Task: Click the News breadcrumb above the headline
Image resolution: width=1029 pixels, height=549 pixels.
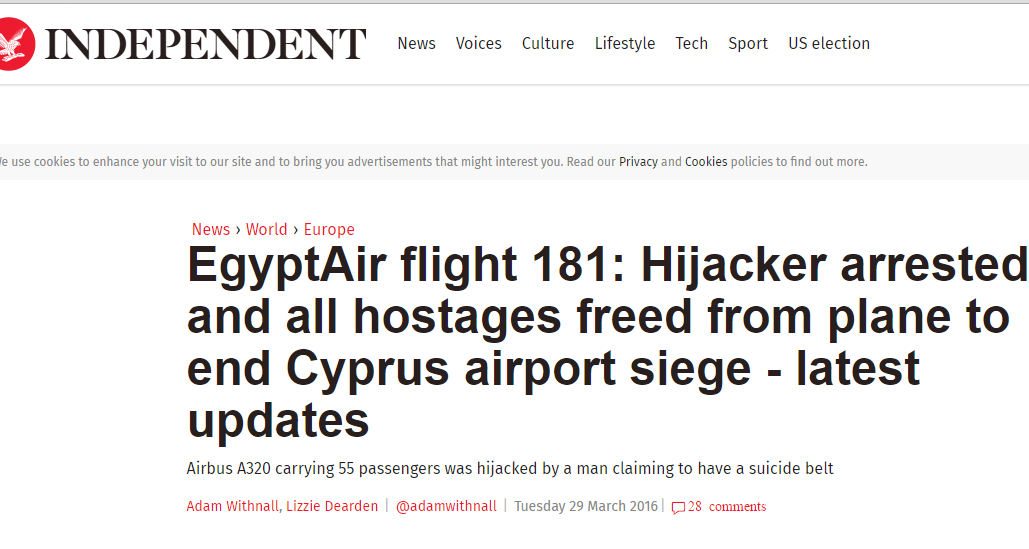Action: [211, 230]
